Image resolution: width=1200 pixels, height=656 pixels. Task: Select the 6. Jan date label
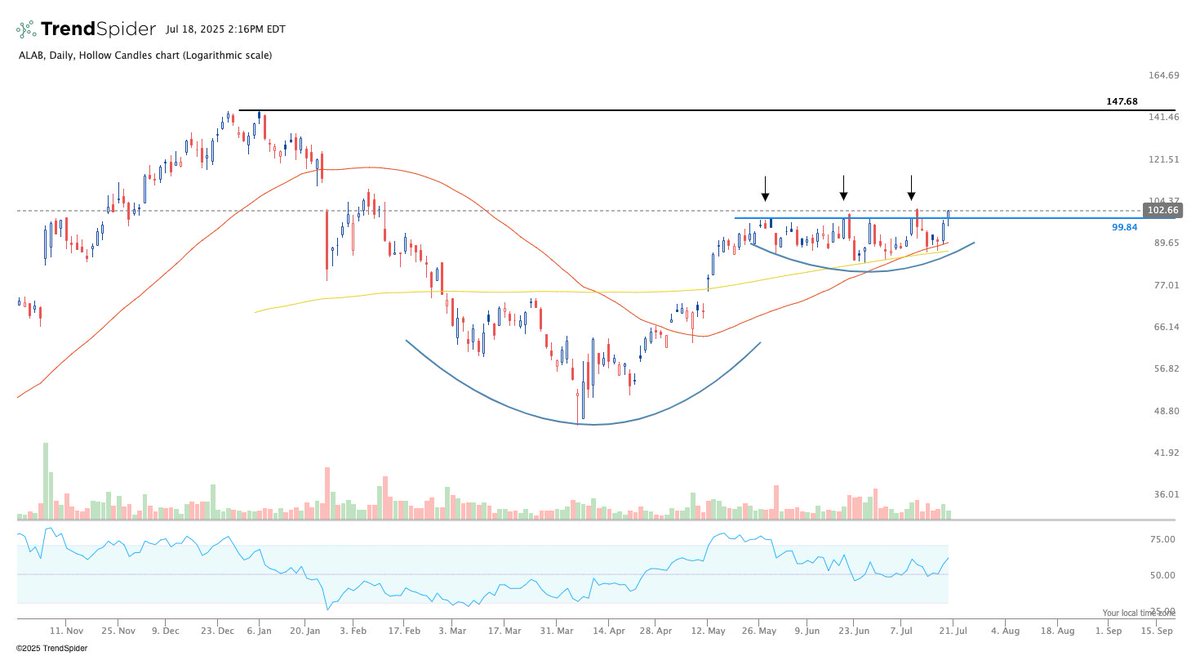click(260, 632)
